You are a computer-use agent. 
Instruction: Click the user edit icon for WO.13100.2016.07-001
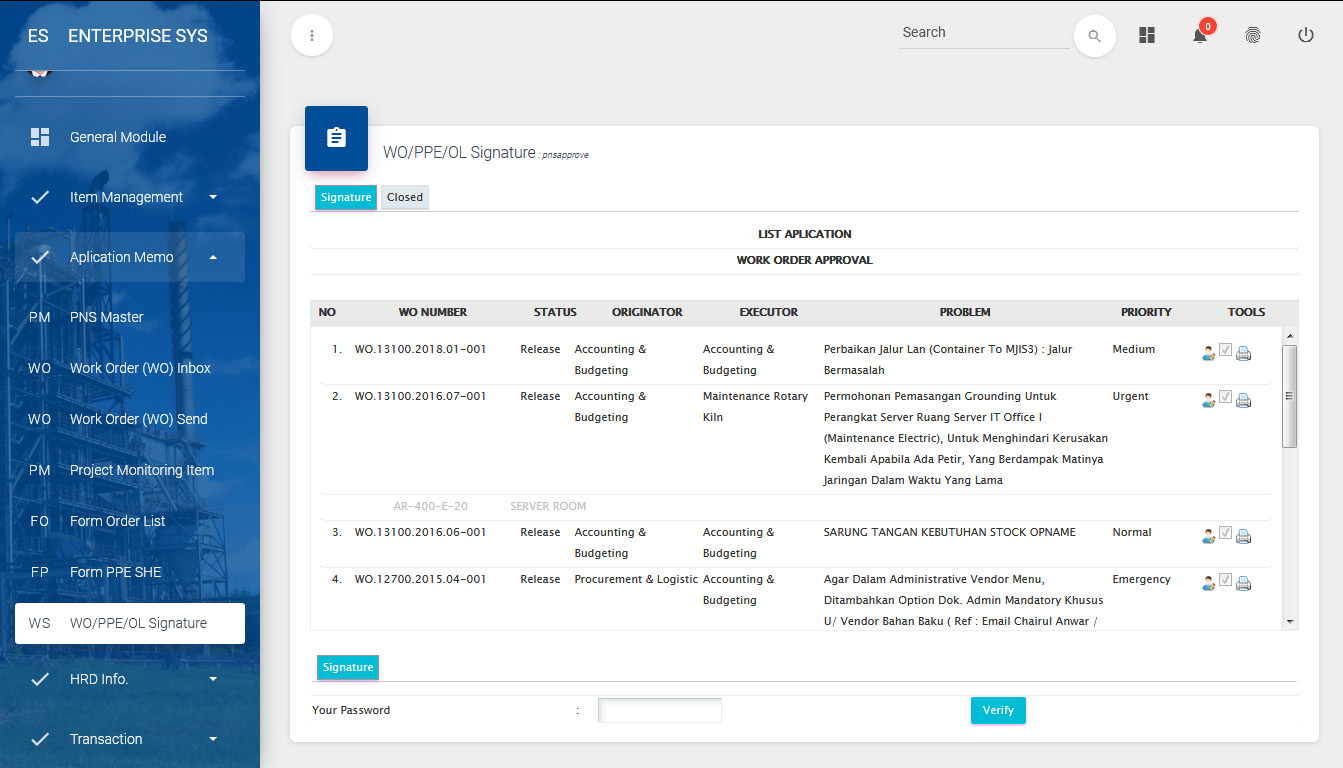(1208, 400)
